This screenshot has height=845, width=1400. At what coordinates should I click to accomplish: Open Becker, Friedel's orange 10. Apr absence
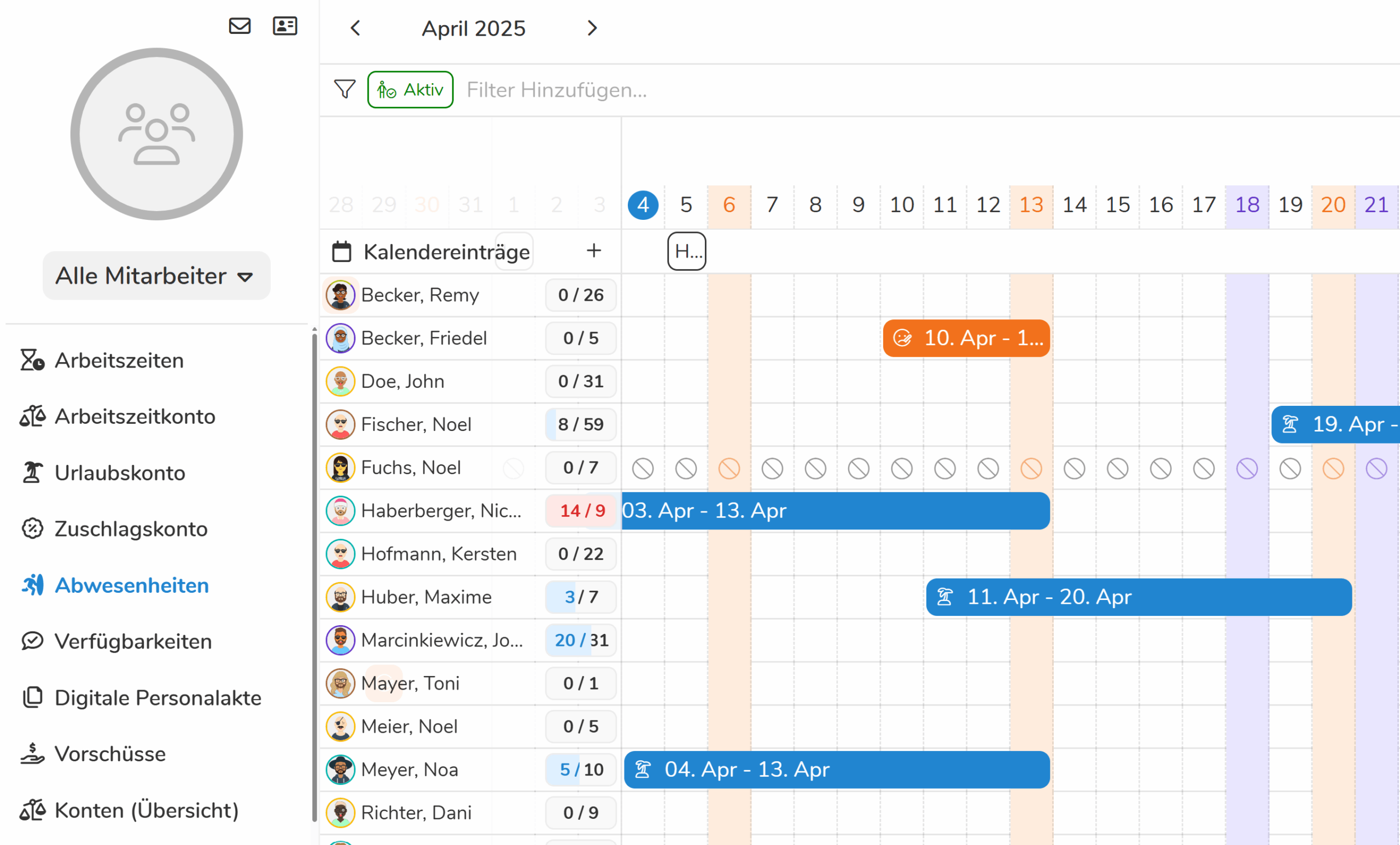(966, 338)
